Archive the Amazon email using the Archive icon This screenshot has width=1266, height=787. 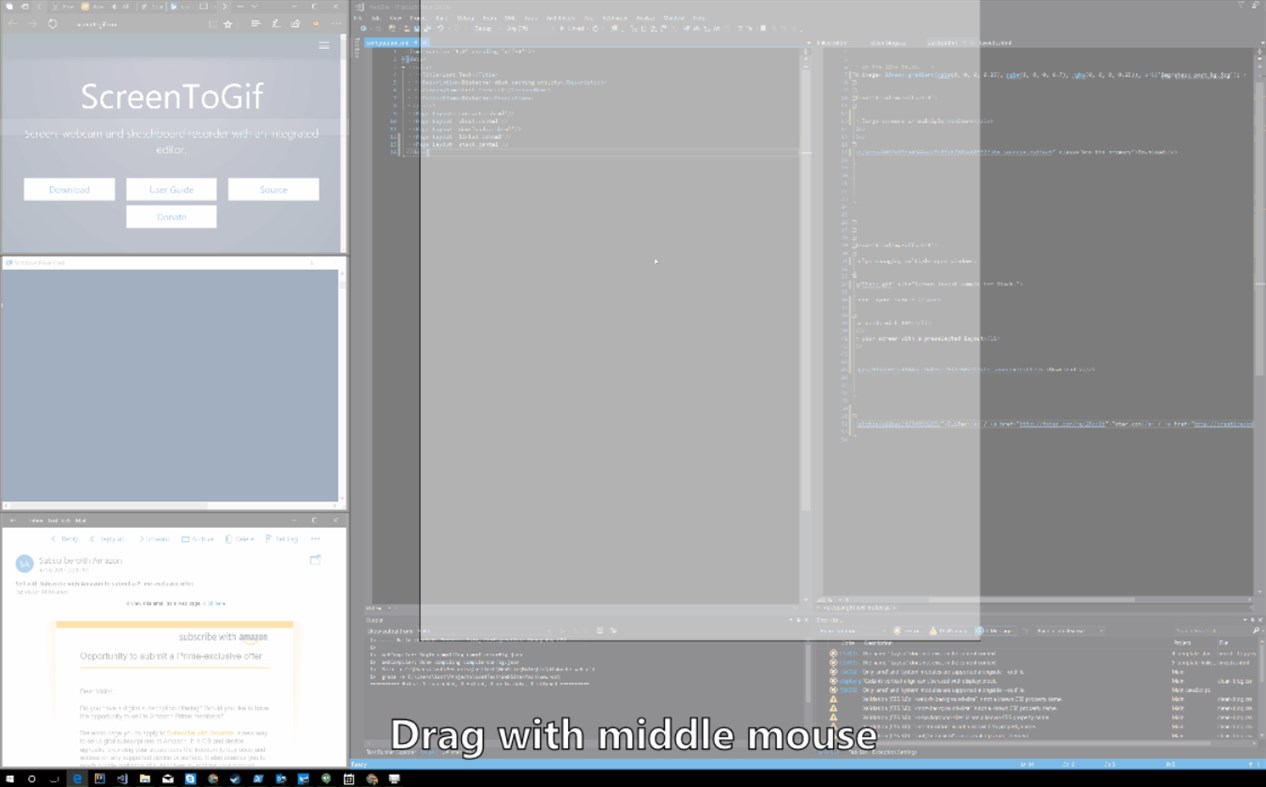pyautogui.click(x=198, y=539)
